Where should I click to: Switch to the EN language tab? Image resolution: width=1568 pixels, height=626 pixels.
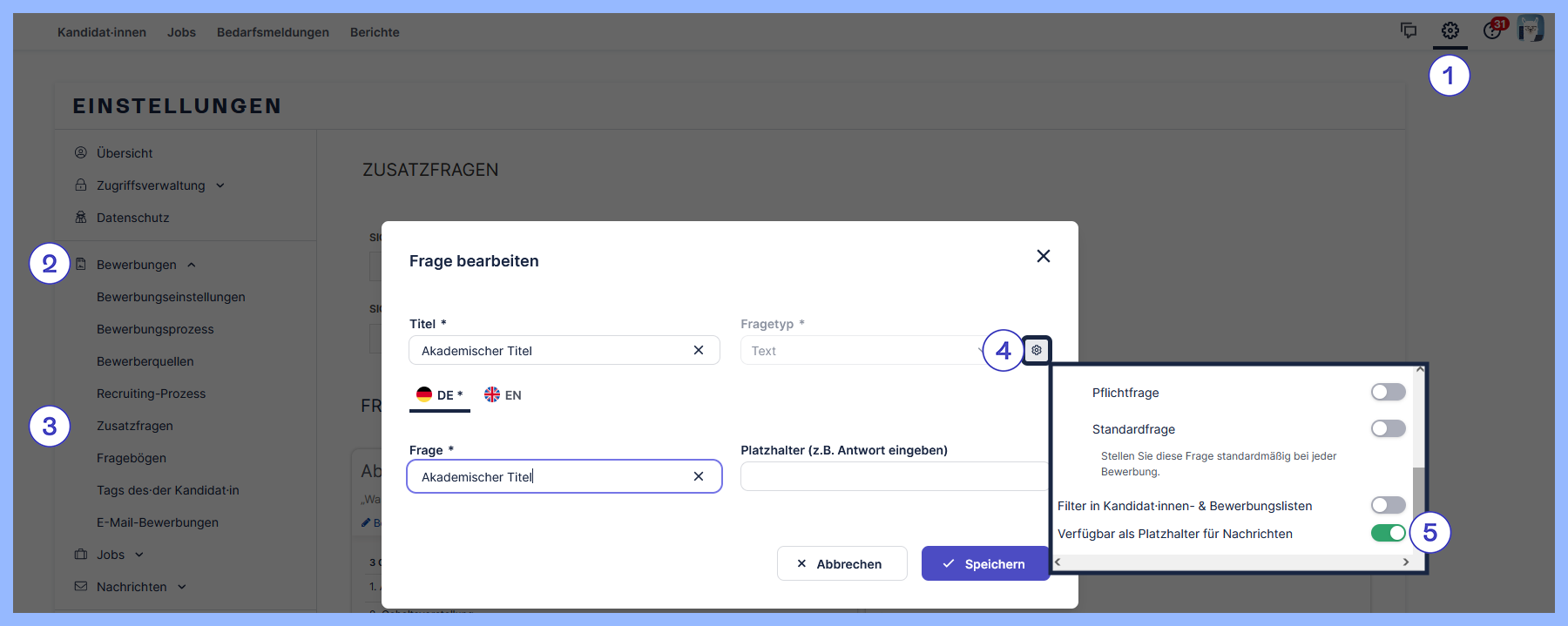(x=504, y=395)
